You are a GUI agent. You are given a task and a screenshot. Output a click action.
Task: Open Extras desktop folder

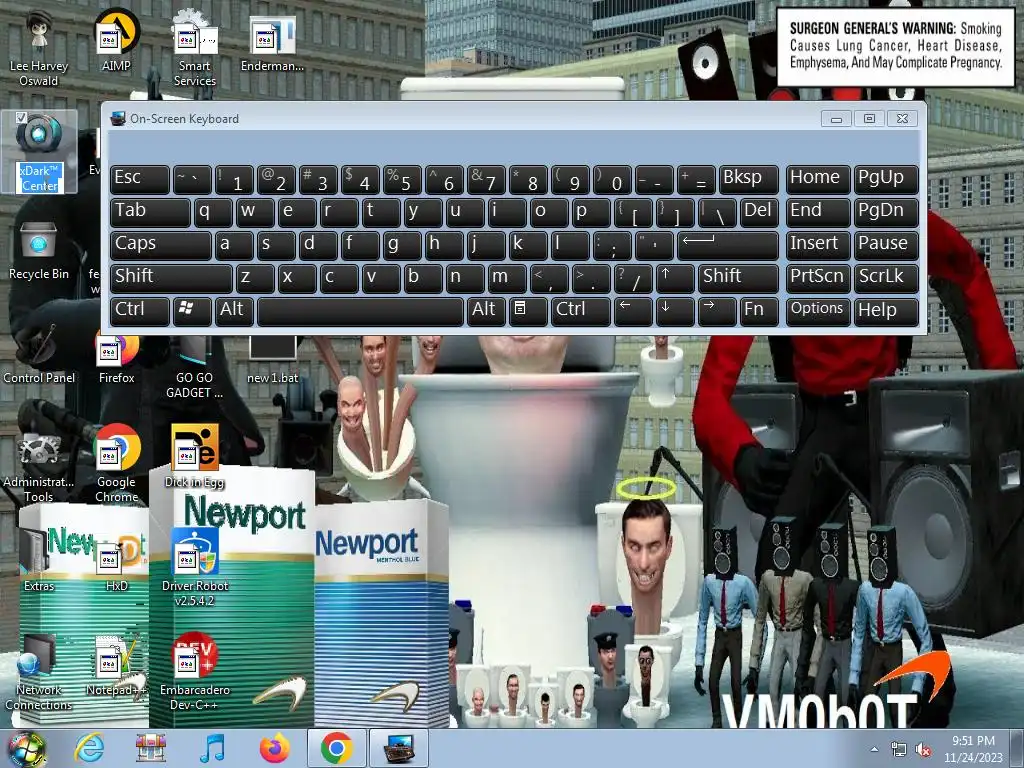coord(39,561)
